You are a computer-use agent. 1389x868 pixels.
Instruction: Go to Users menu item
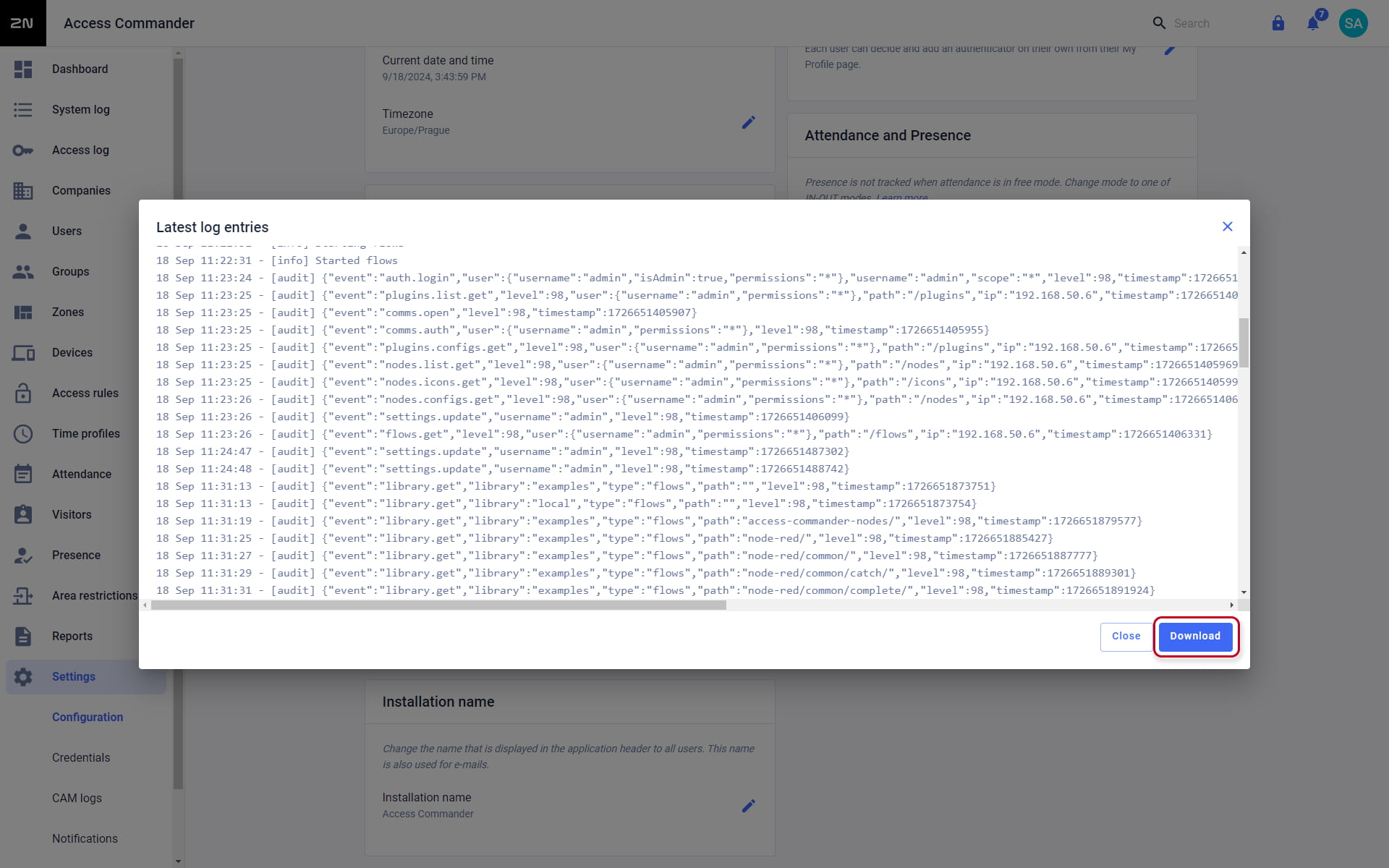[87, 231]
